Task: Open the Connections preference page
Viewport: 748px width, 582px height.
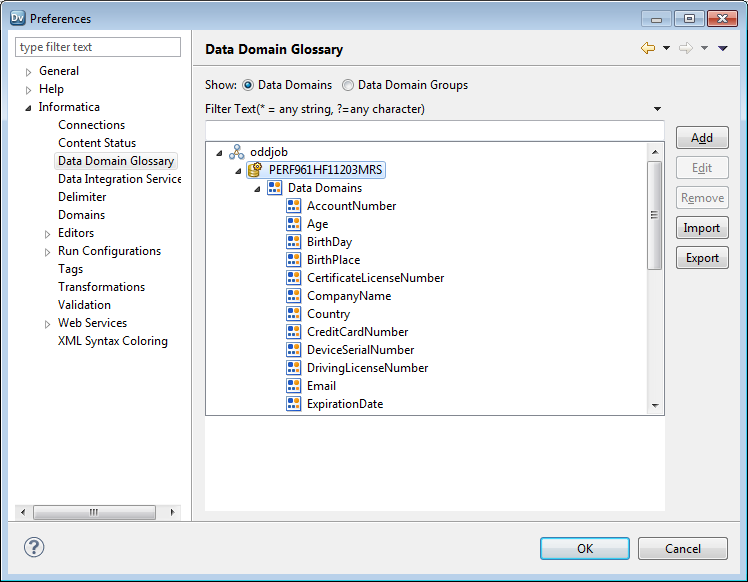Action: coord(91,125)
